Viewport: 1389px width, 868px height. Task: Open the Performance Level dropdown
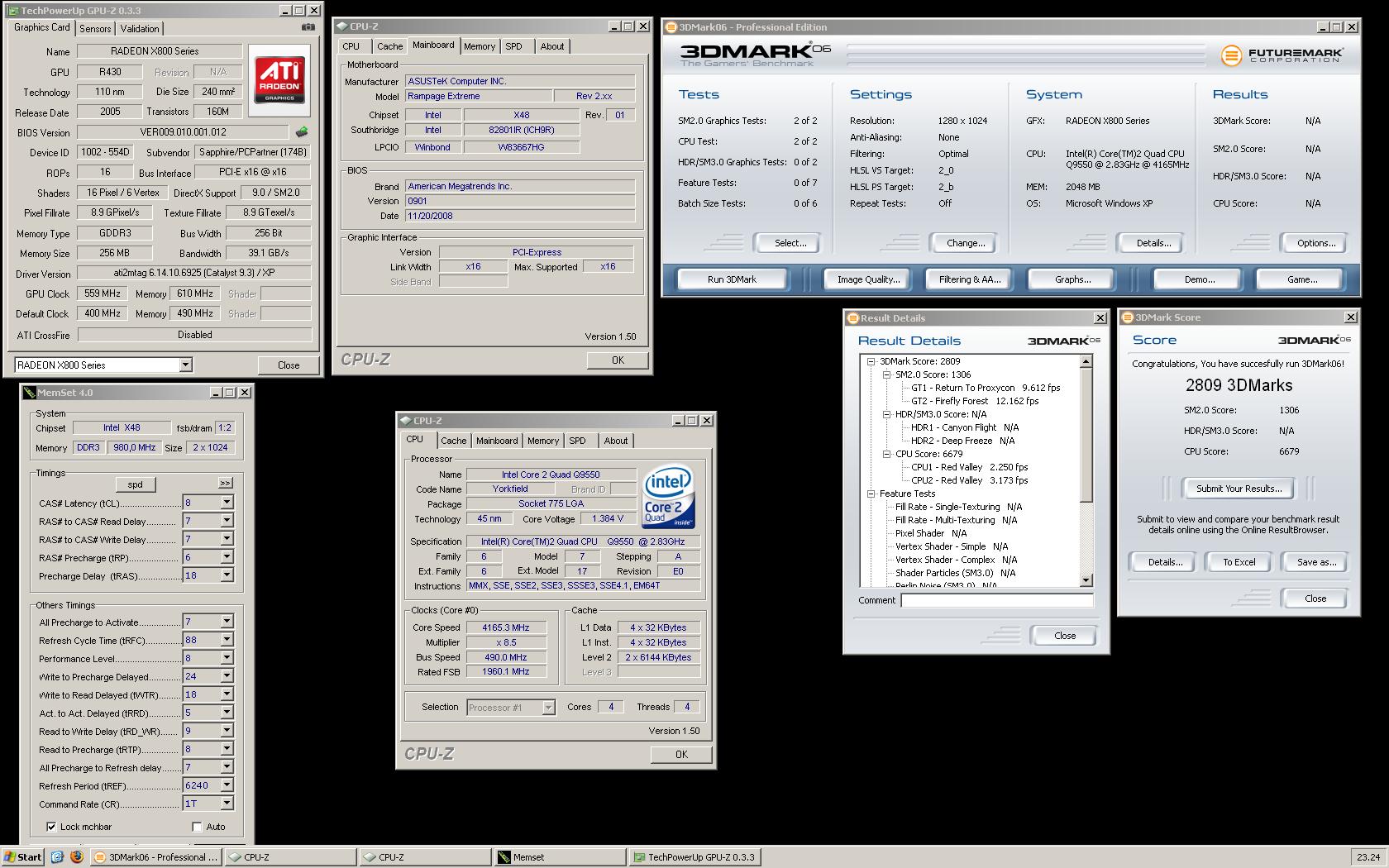point(227,658)
